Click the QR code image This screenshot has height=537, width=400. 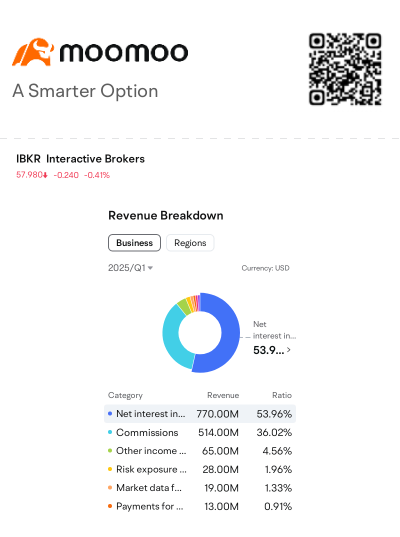pos(345,69)
